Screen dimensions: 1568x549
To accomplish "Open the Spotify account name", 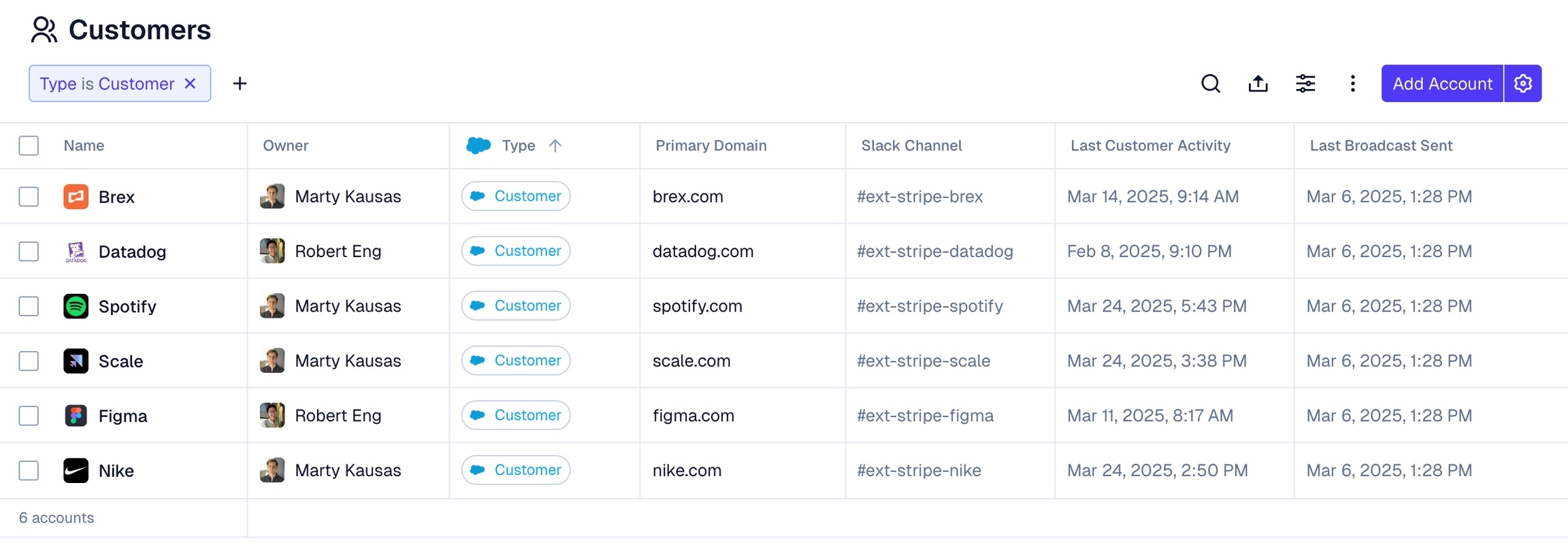I will (127, 307).
